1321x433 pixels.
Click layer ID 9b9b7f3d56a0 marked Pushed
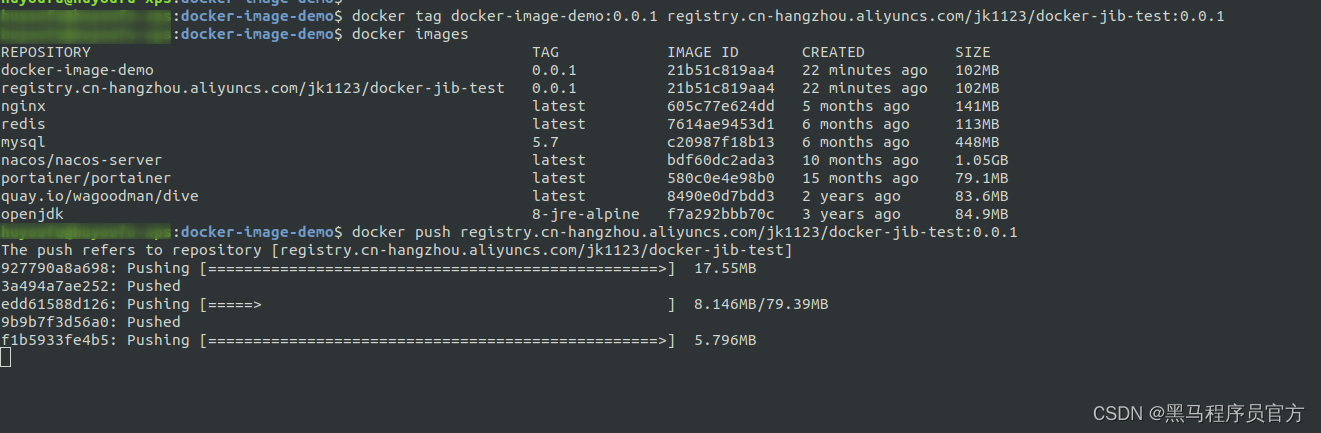[x=55, y=322]
